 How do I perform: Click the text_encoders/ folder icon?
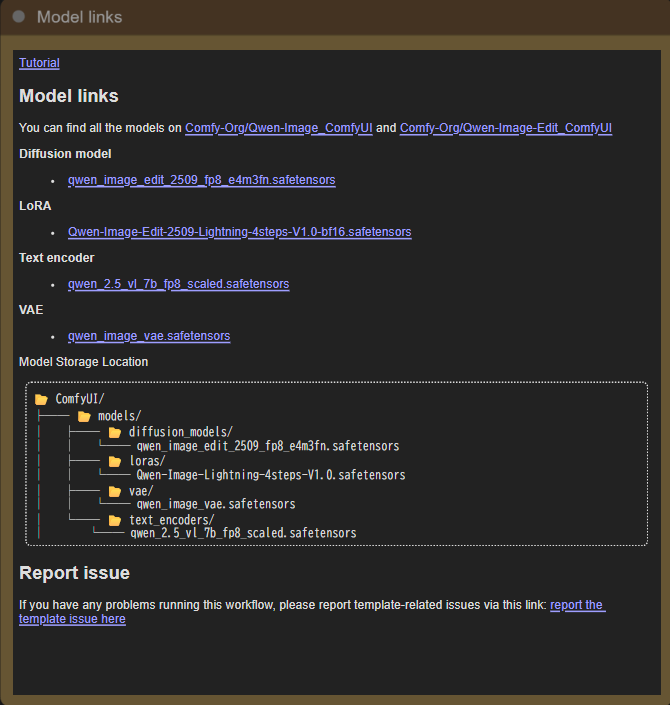click(115, 521)
